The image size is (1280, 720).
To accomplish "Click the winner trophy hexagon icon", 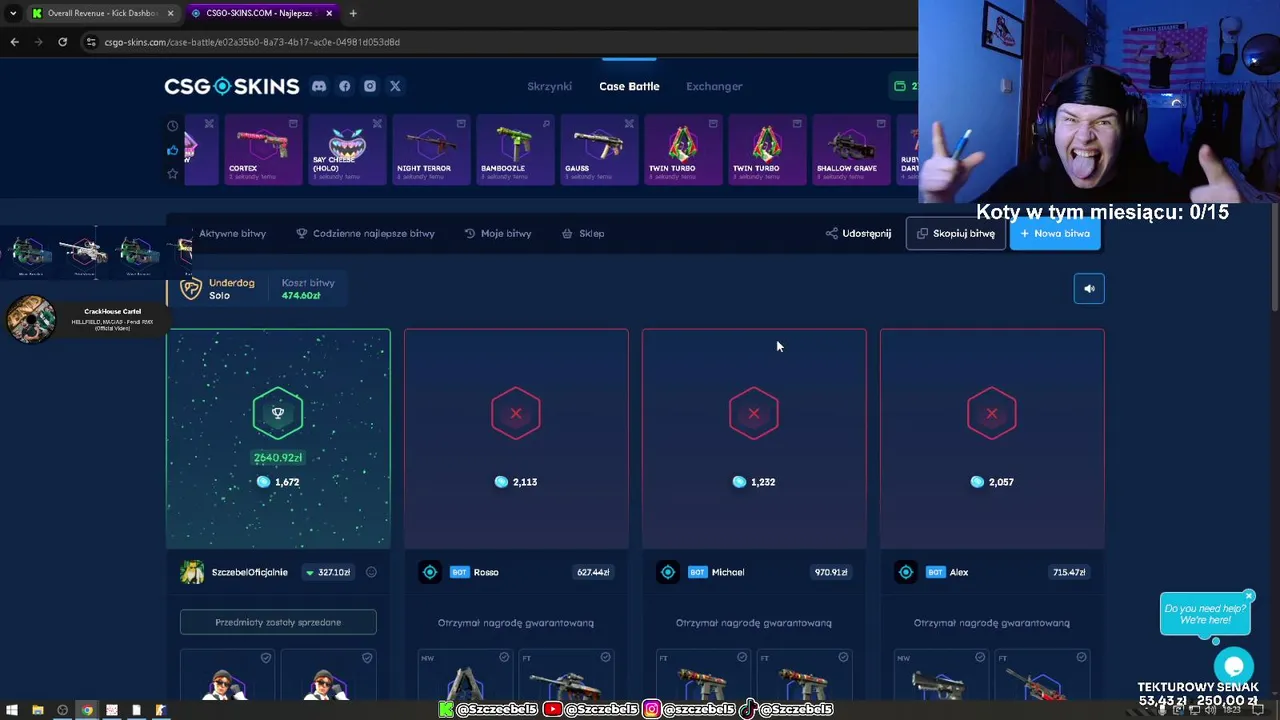I will coord(278,413).
